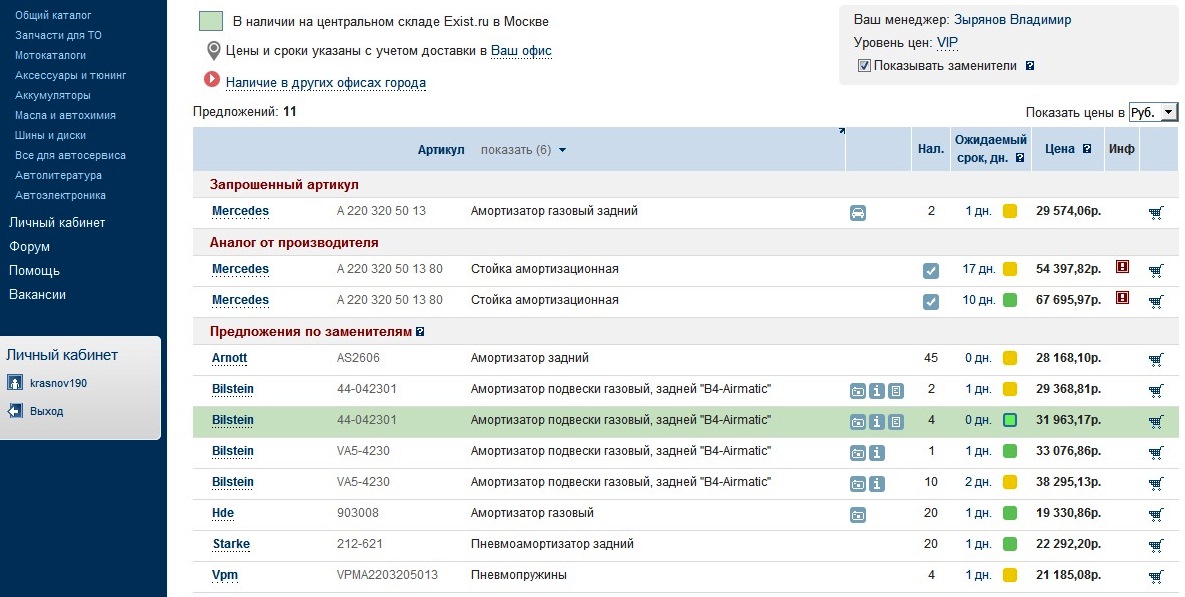This screenshot has height=597, width=1185.
Task: Add Starke 212-621 to cart
Action: [x=1156, y=546]
